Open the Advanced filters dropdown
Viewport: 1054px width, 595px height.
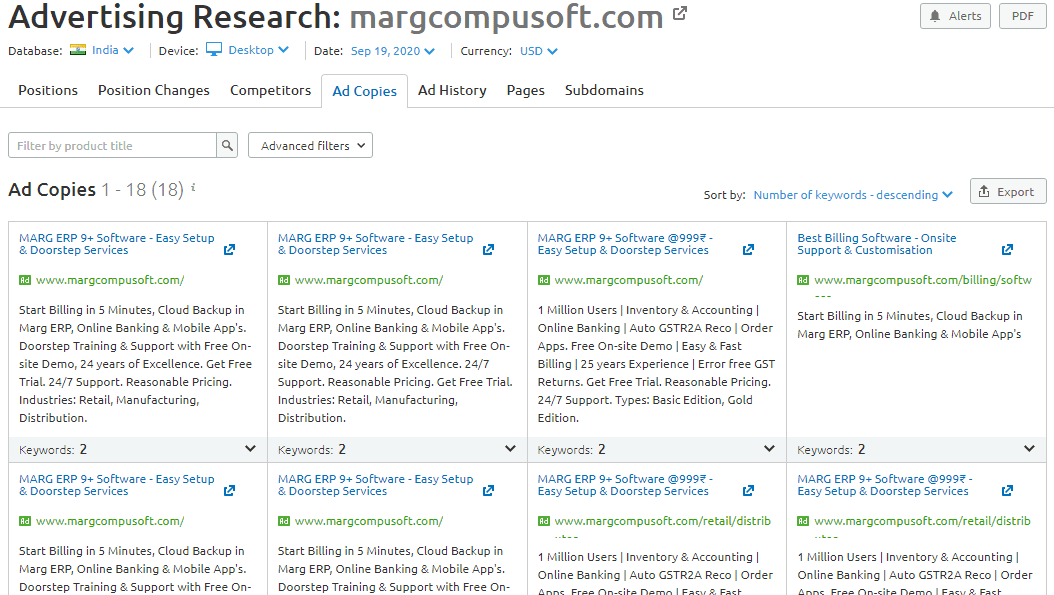point(311,145)
